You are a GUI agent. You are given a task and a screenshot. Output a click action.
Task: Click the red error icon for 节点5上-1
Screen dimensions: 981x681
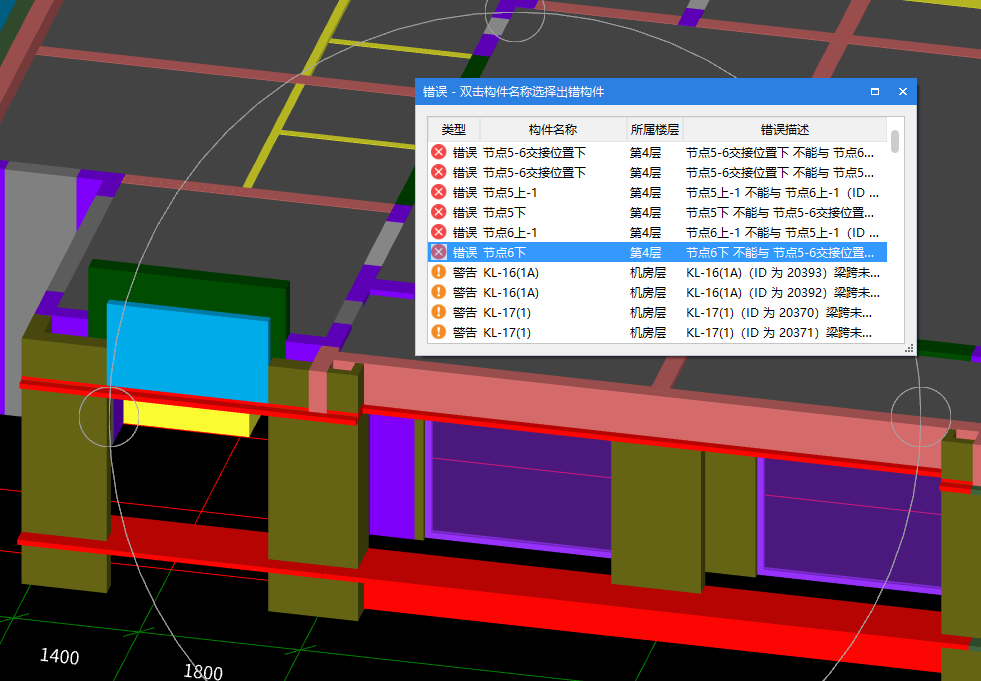tap(439, 192)
